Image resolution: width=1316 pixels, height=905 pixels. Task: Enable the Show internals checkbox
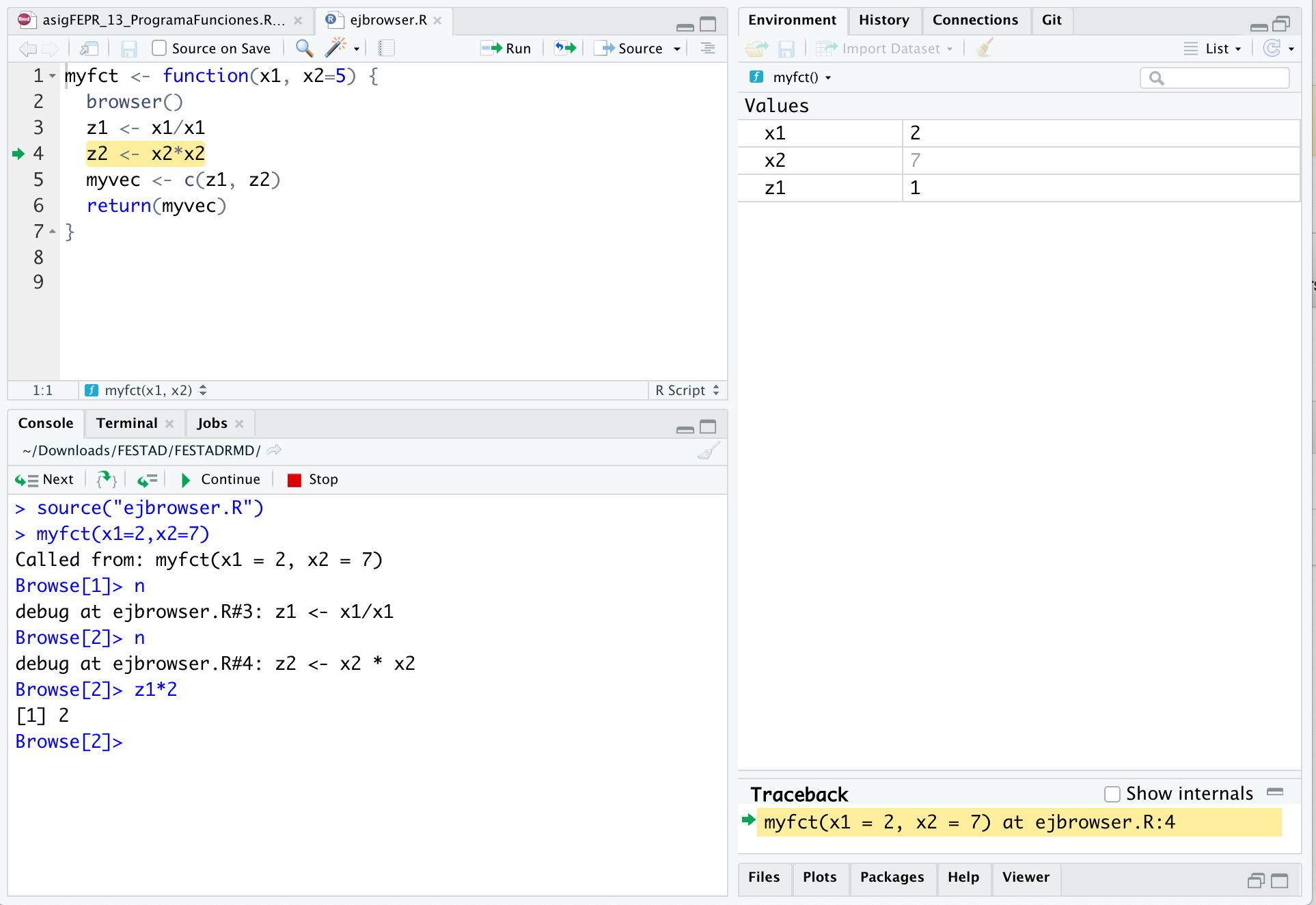click(x=1112, y=794)
